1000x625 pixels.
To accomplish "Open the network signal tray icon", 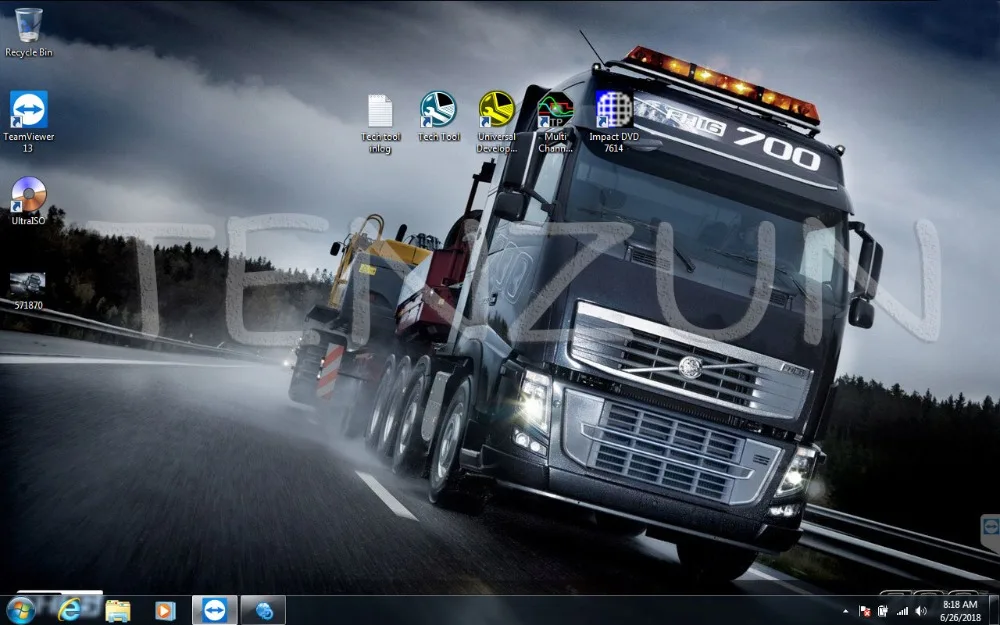I will click(x=902, y=612).
